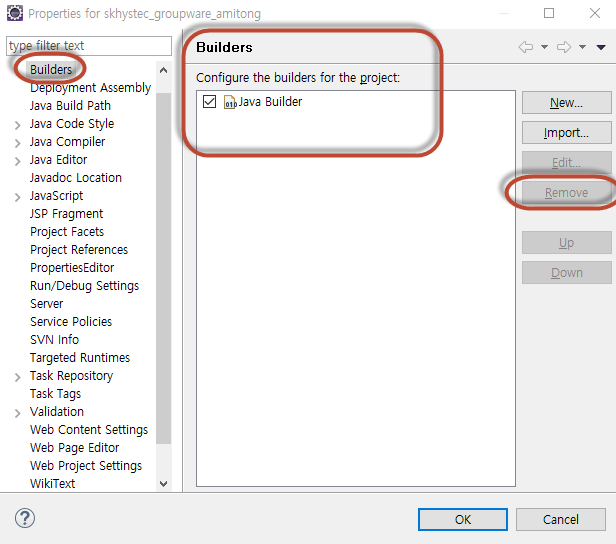The height and width of the screenshot is (544, 616).
Task: Click the Java Builder file icon
Action: pyautogui.click(x=230, y=102)
